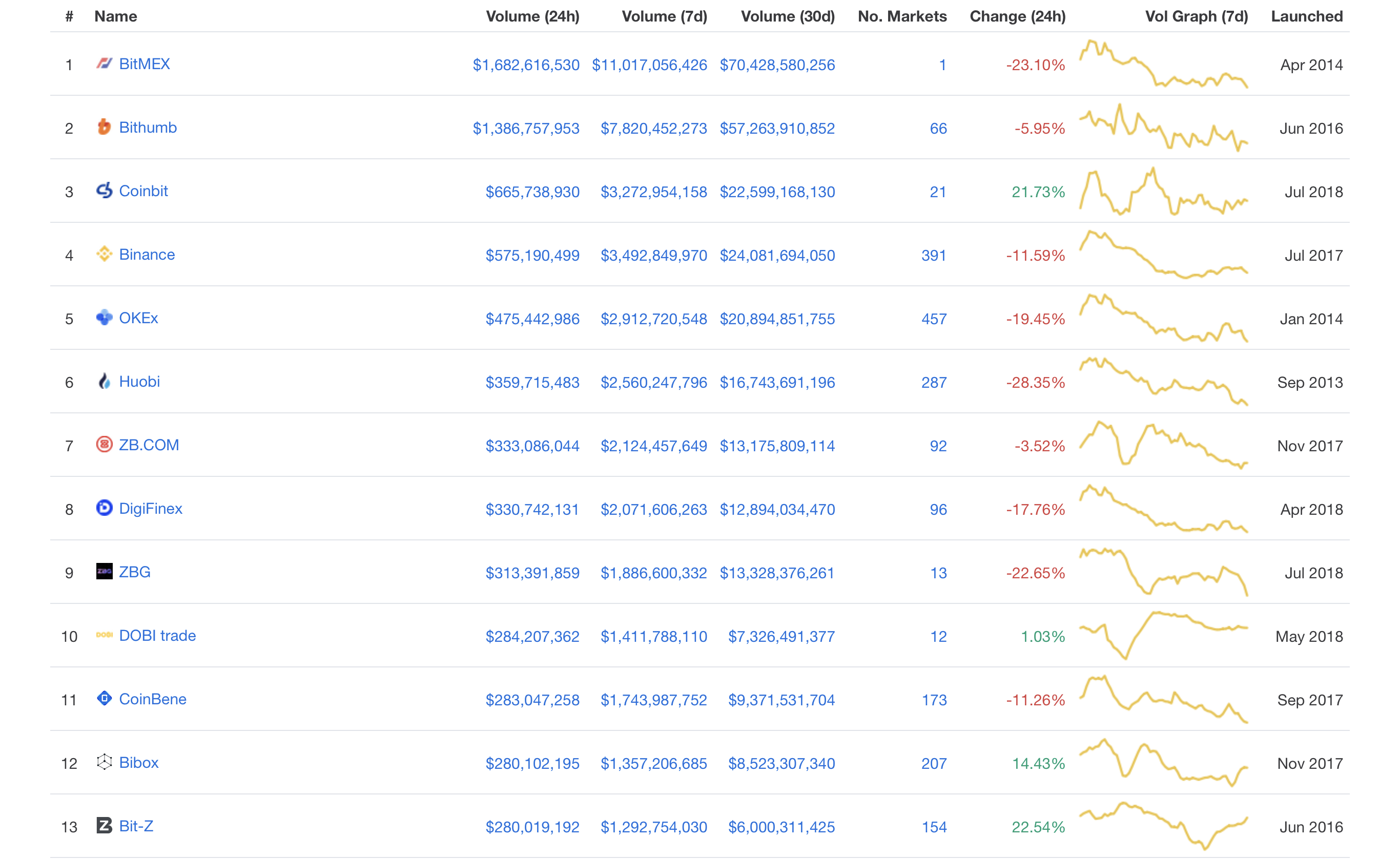The height and width of the screenshot is (859, 1400).
Task: Click the OKEx logo icon
Action: click(x=104, y=318)
